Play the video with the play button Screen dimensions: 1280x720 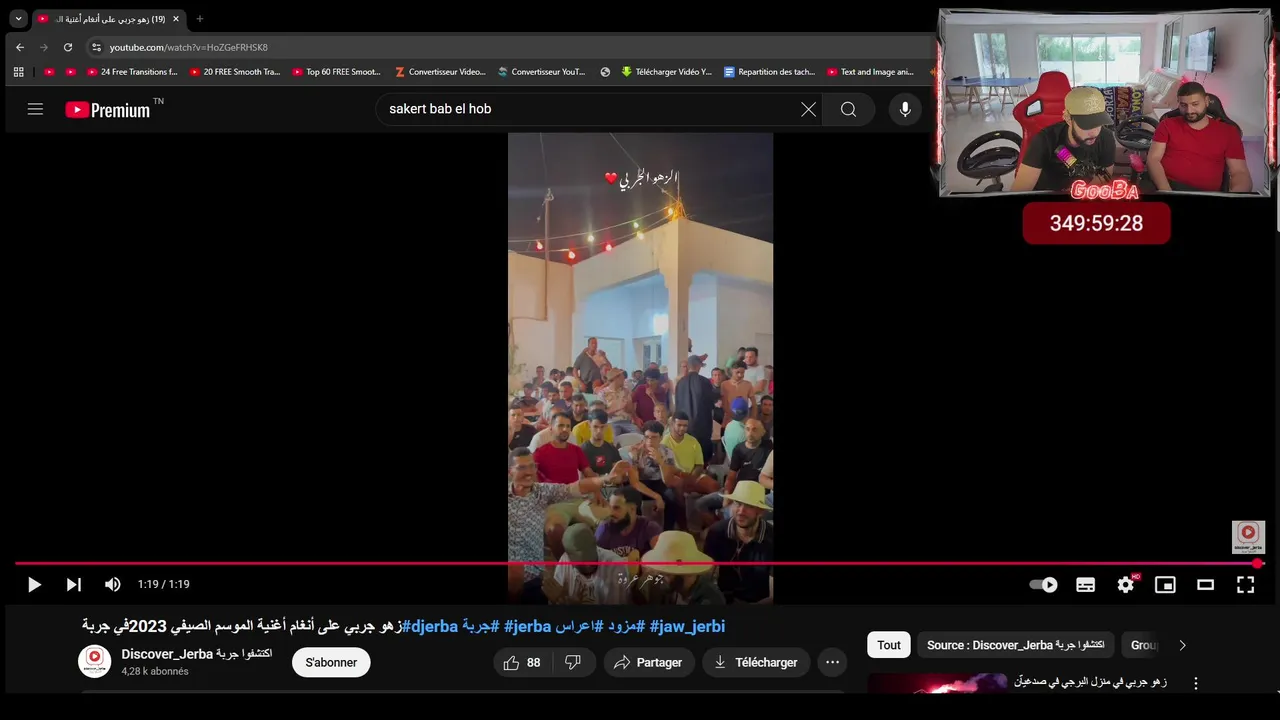[x=34, y=584]
